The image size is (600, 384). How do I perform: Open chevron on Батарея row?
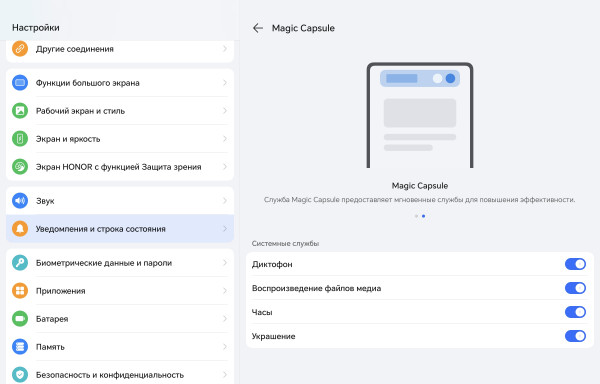click(225, 319)
